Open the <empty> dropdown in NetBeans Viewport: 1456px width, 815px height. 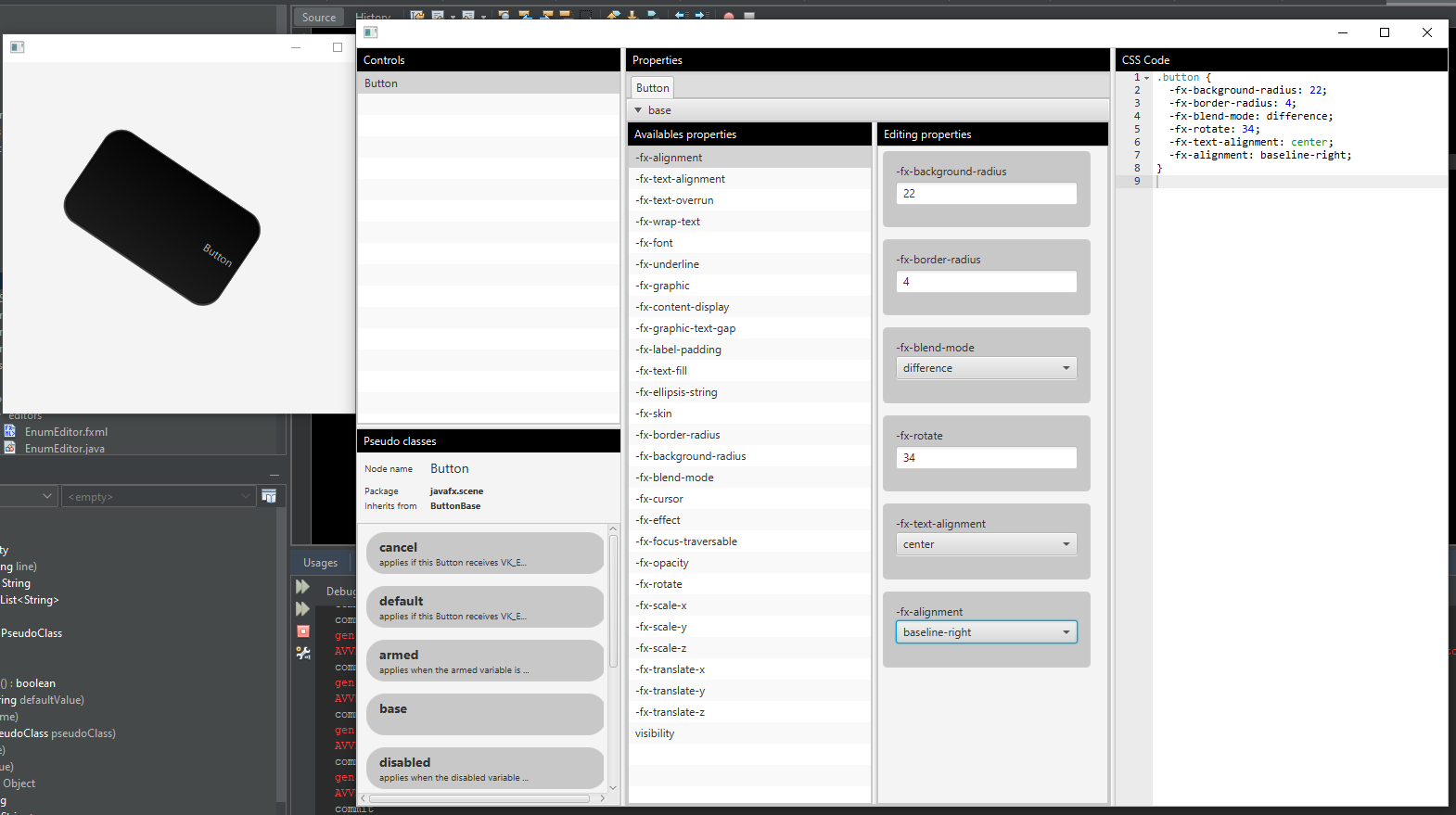point(158,496)
